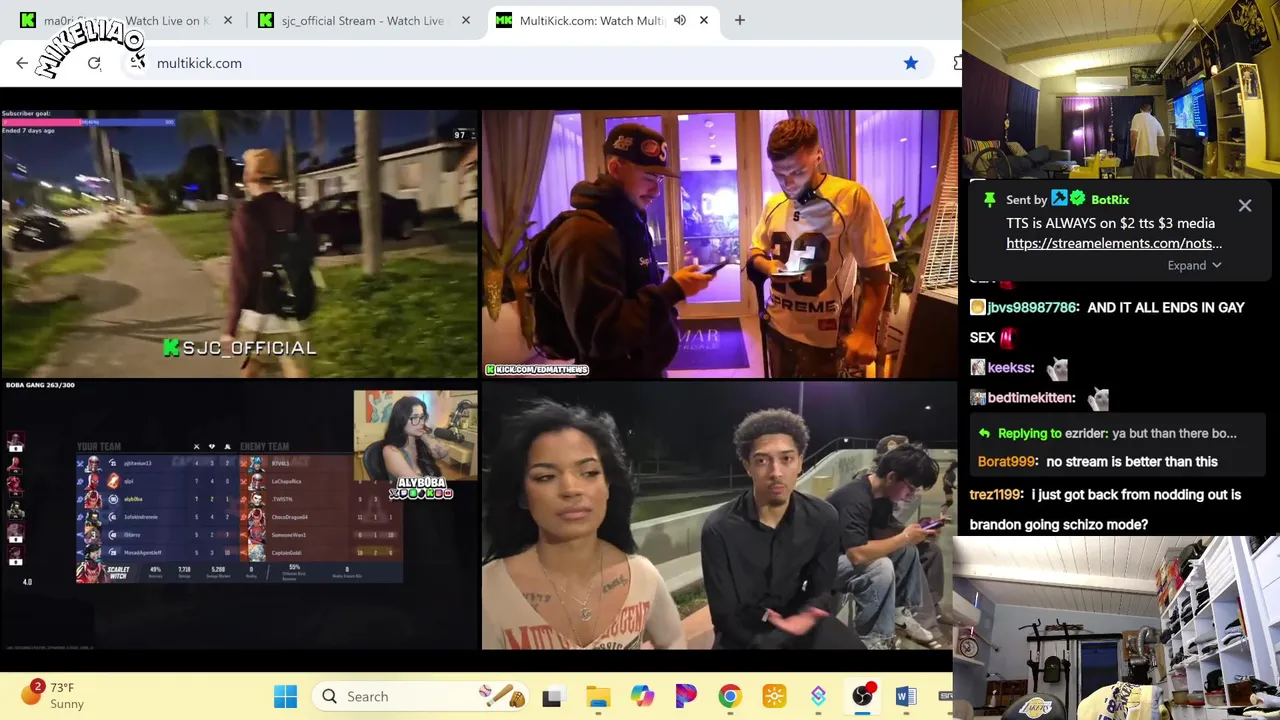
Task: Close the MultiKick.com tab
Action: tap(704, 20)
